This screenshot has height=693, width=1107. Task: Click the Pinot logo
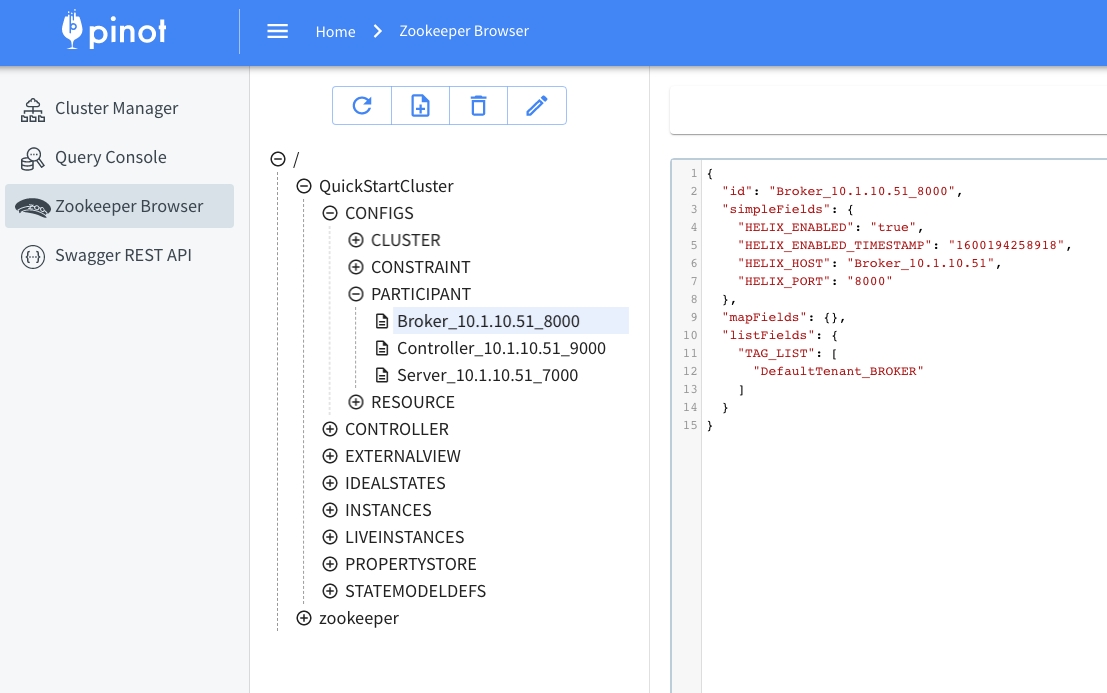114,31
